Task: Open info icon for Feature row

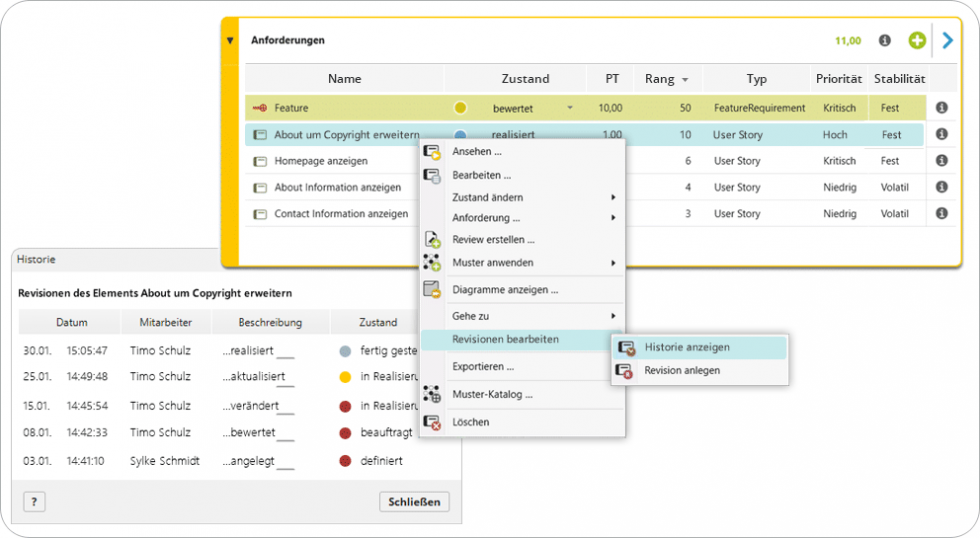Action: (x=941, y=107)
